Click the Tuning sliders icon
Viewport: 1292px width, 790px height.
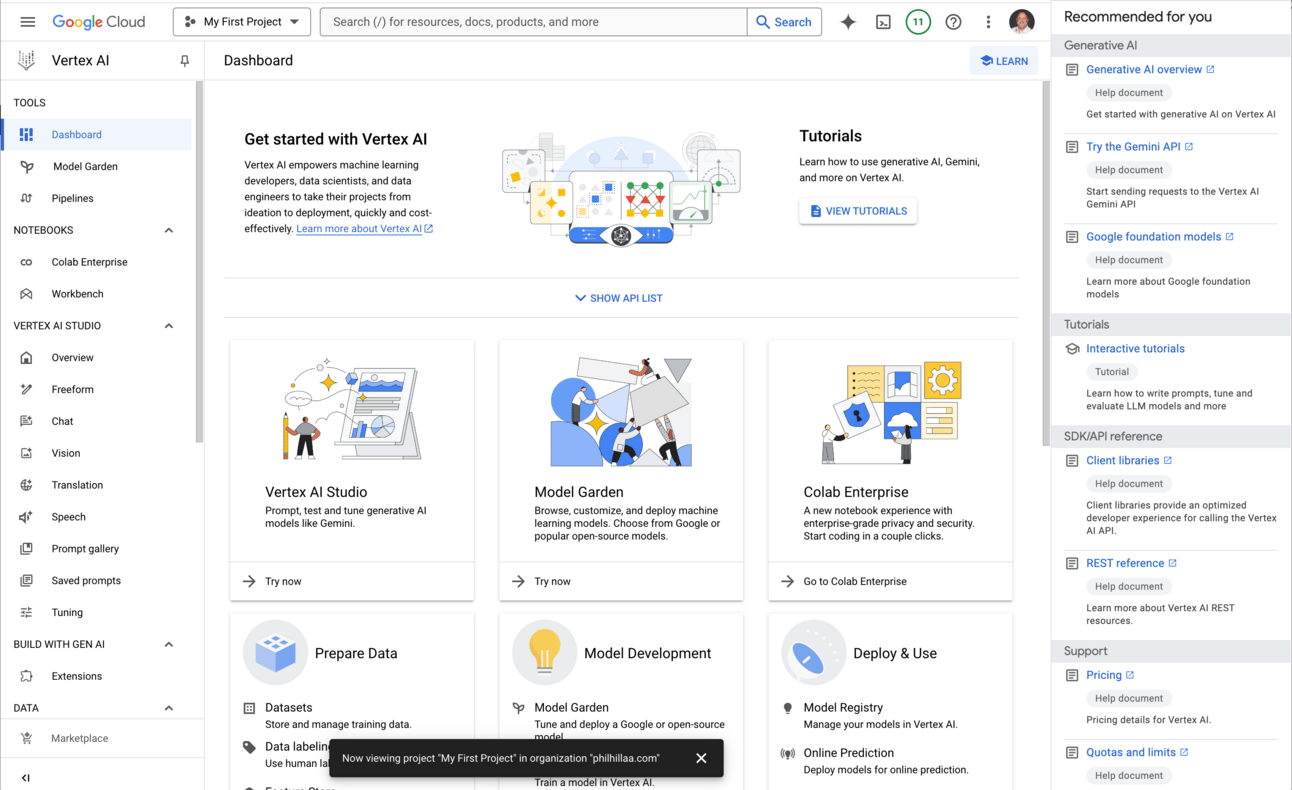[26, 612]
